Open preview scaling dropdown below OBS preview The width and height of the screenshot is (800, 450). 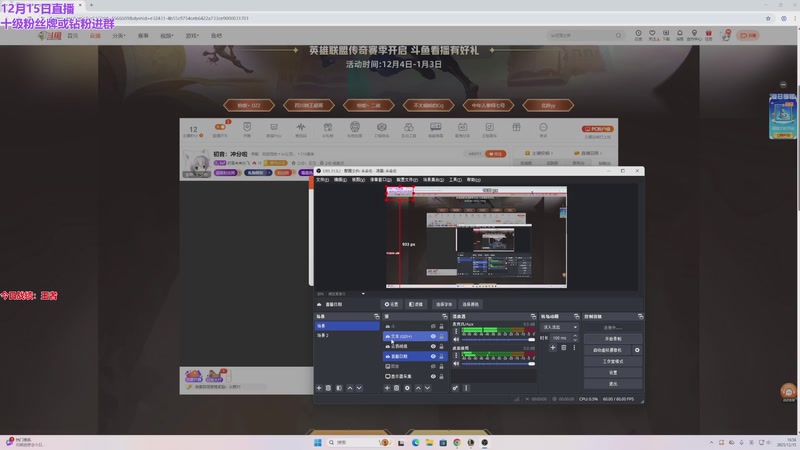click(363, 294)
